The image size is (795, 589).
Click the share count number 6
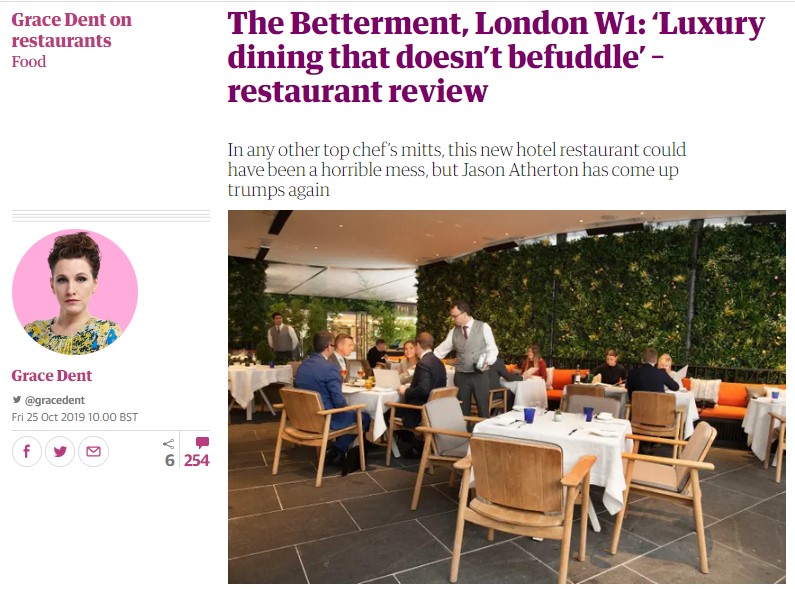pyautogui.click(x=169, y=460)
